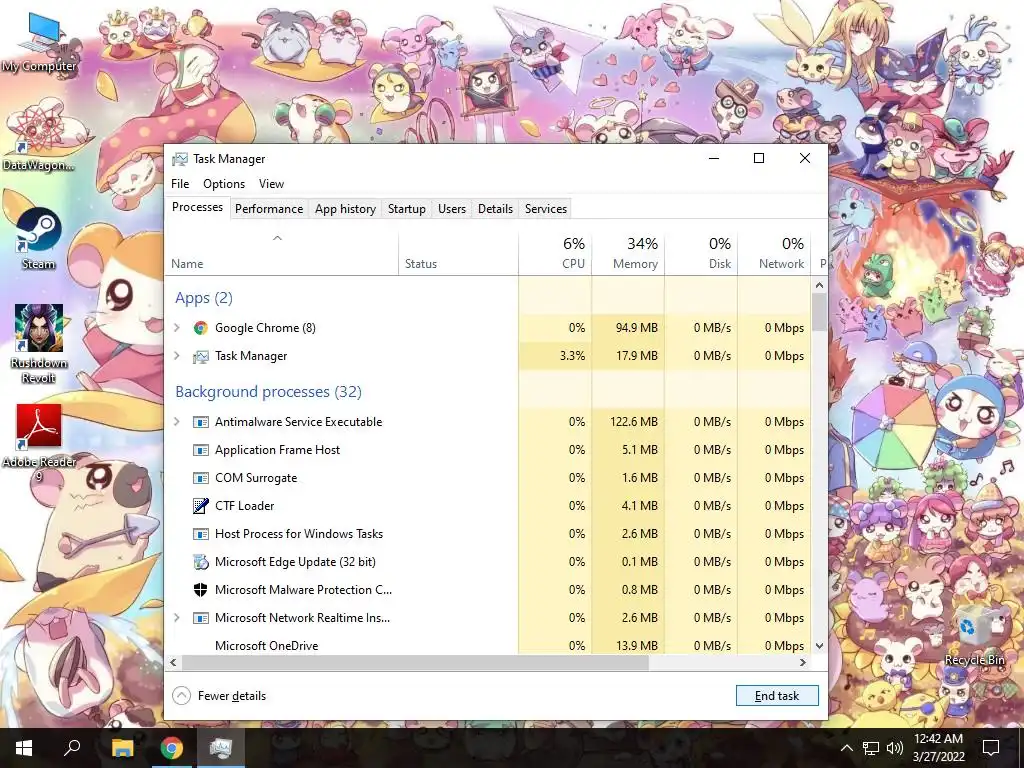
Task: Open Rushdown Revolt desktop shortcut
Action: click(39, 343)
